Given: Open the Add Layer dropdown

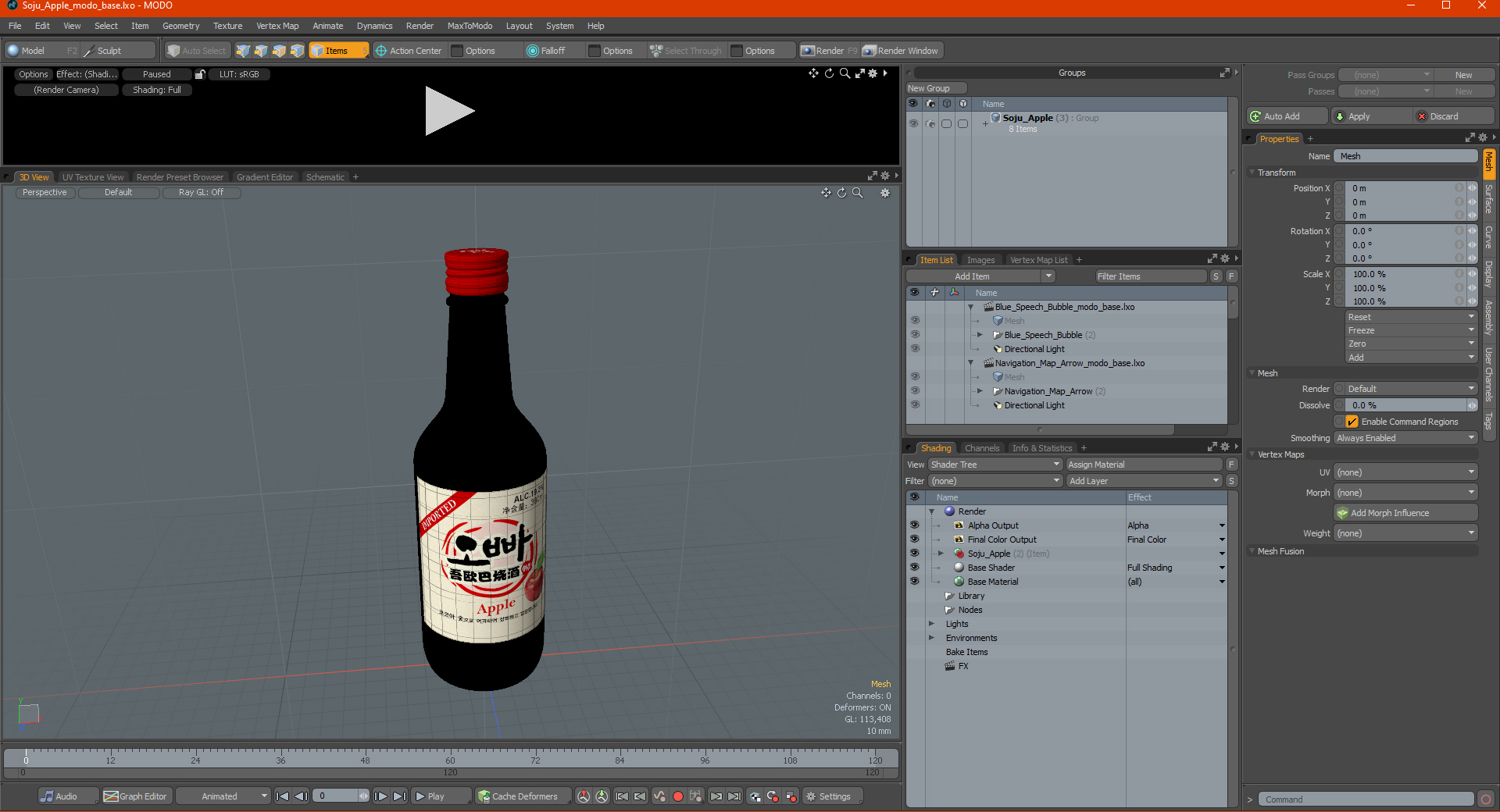Looking at the screenshot, I should tap(1144, 481).
